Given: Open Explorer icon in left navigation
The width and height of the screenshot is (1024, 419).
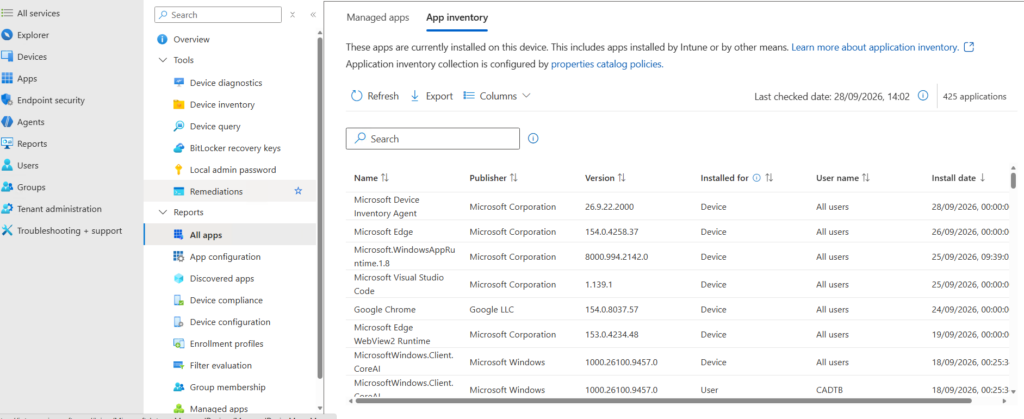Looking at the screenshot, I should (7, 35).
